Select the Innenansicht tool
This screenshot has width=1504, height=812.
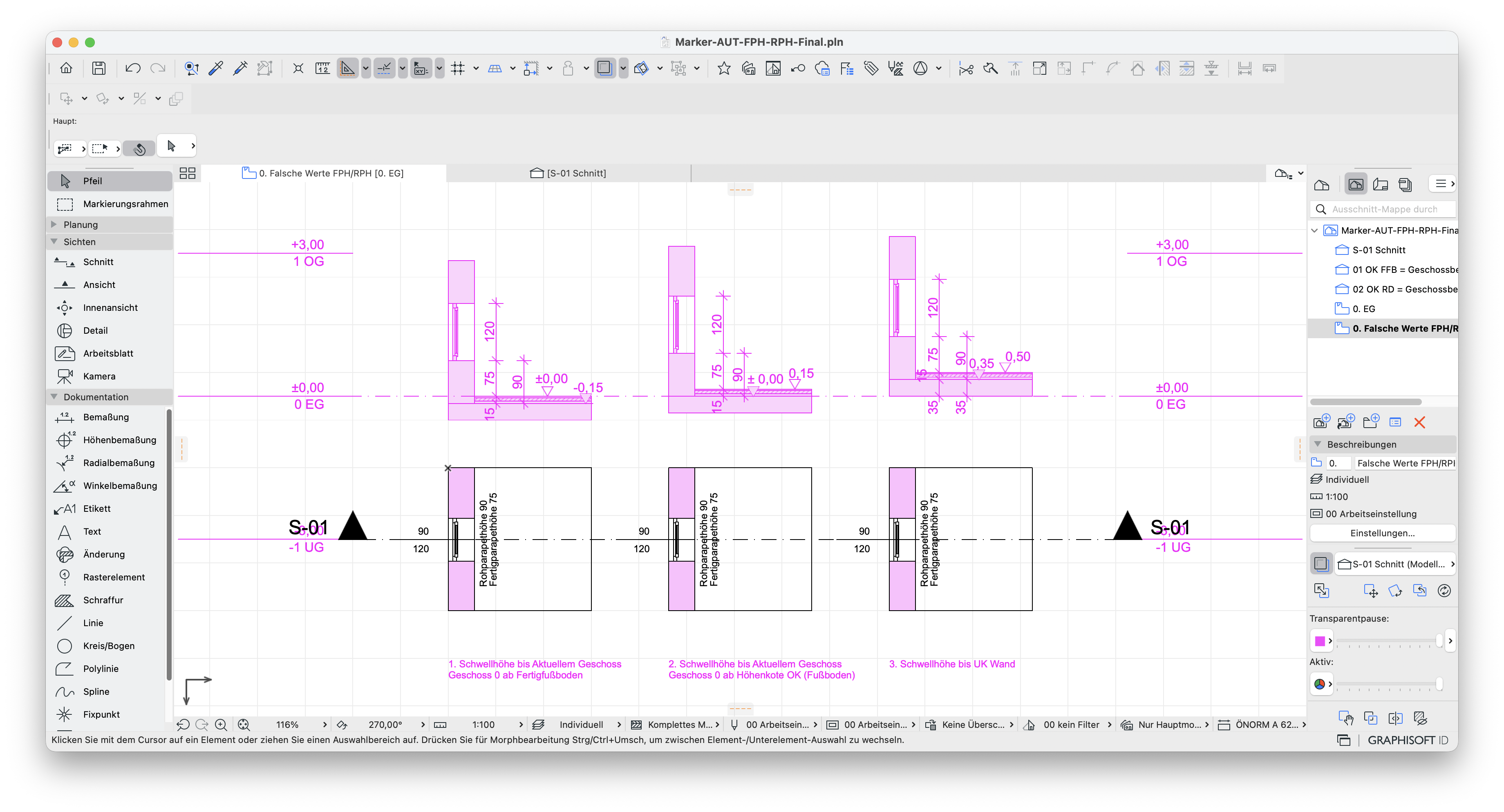[110, 308]
